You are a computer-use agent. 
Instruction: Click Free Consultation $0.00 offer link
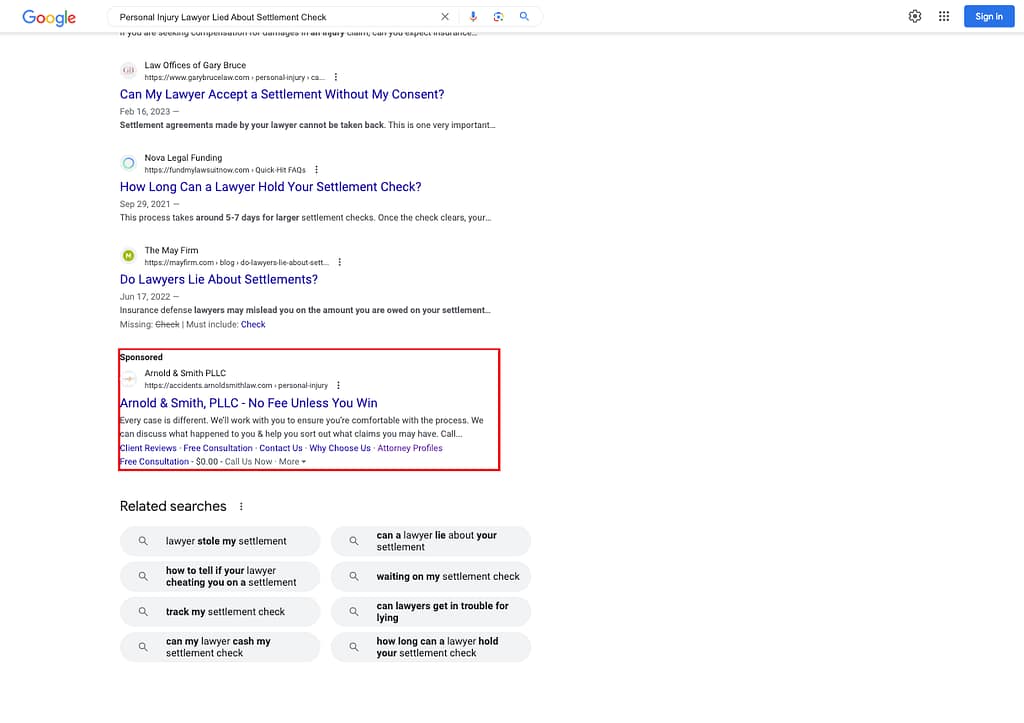point(154,462)
